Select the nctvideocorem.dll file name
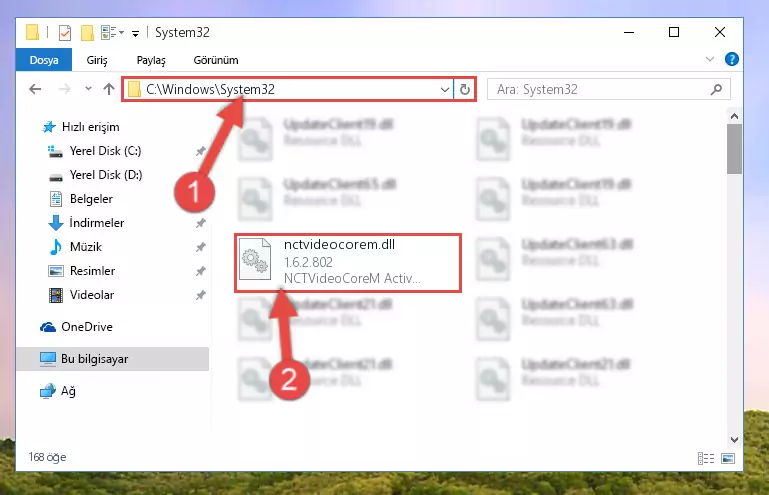Screen dimensions: 769x495 pyautogui.click(x=339, y=244)
